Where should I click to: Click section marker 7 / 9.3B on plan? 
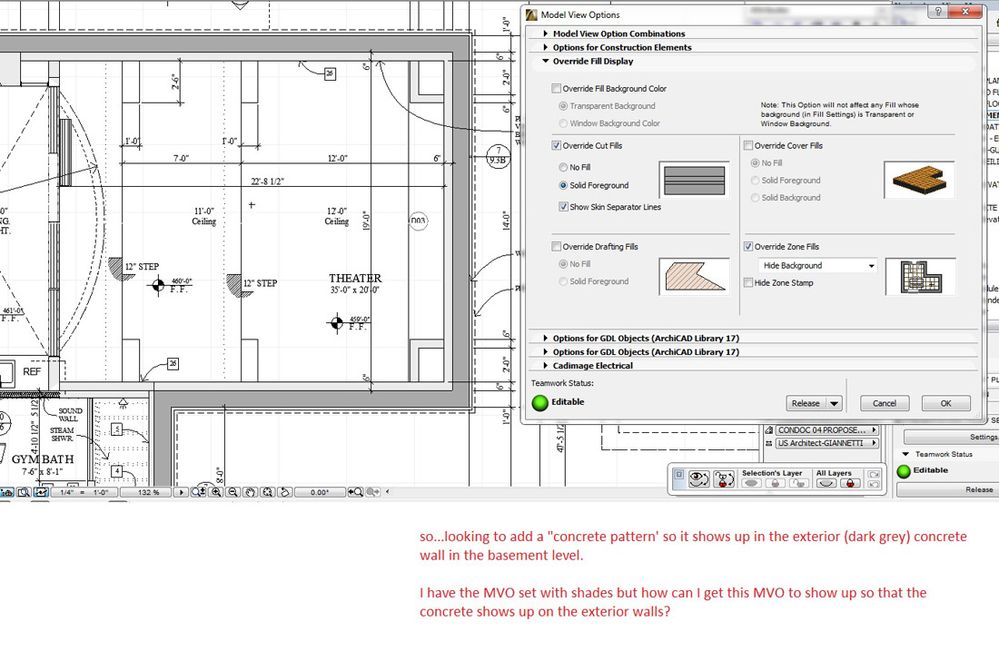click(x=498, y=155)
